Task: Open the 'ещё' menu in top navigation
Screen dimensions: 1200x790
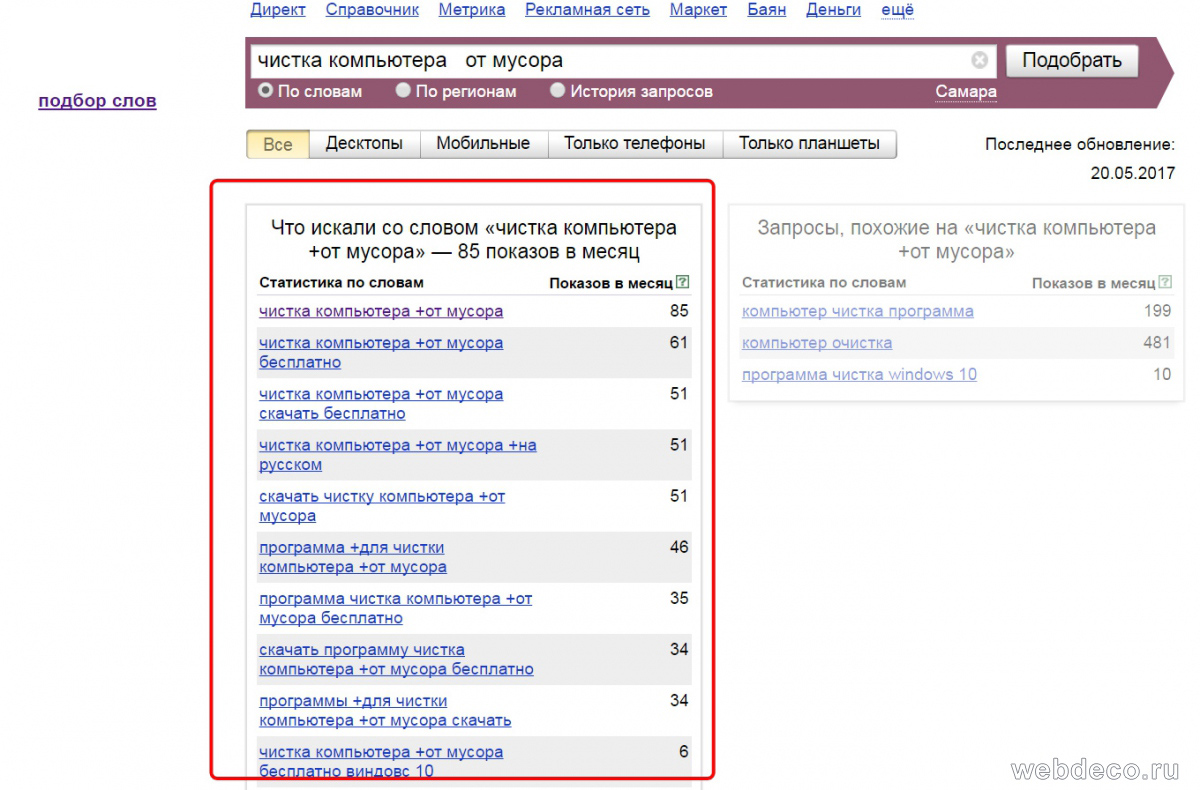Action: (897, 10)
